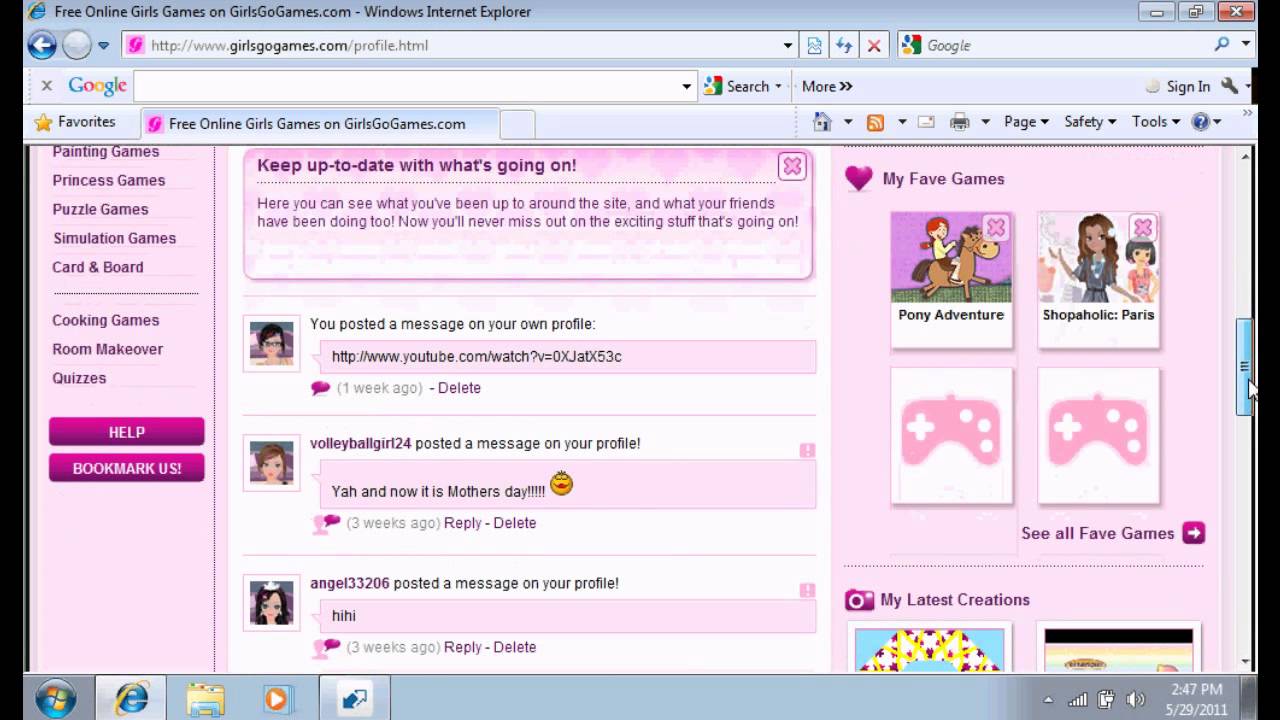Click the page vertical scrollbar thumb

click(1245, 367)
